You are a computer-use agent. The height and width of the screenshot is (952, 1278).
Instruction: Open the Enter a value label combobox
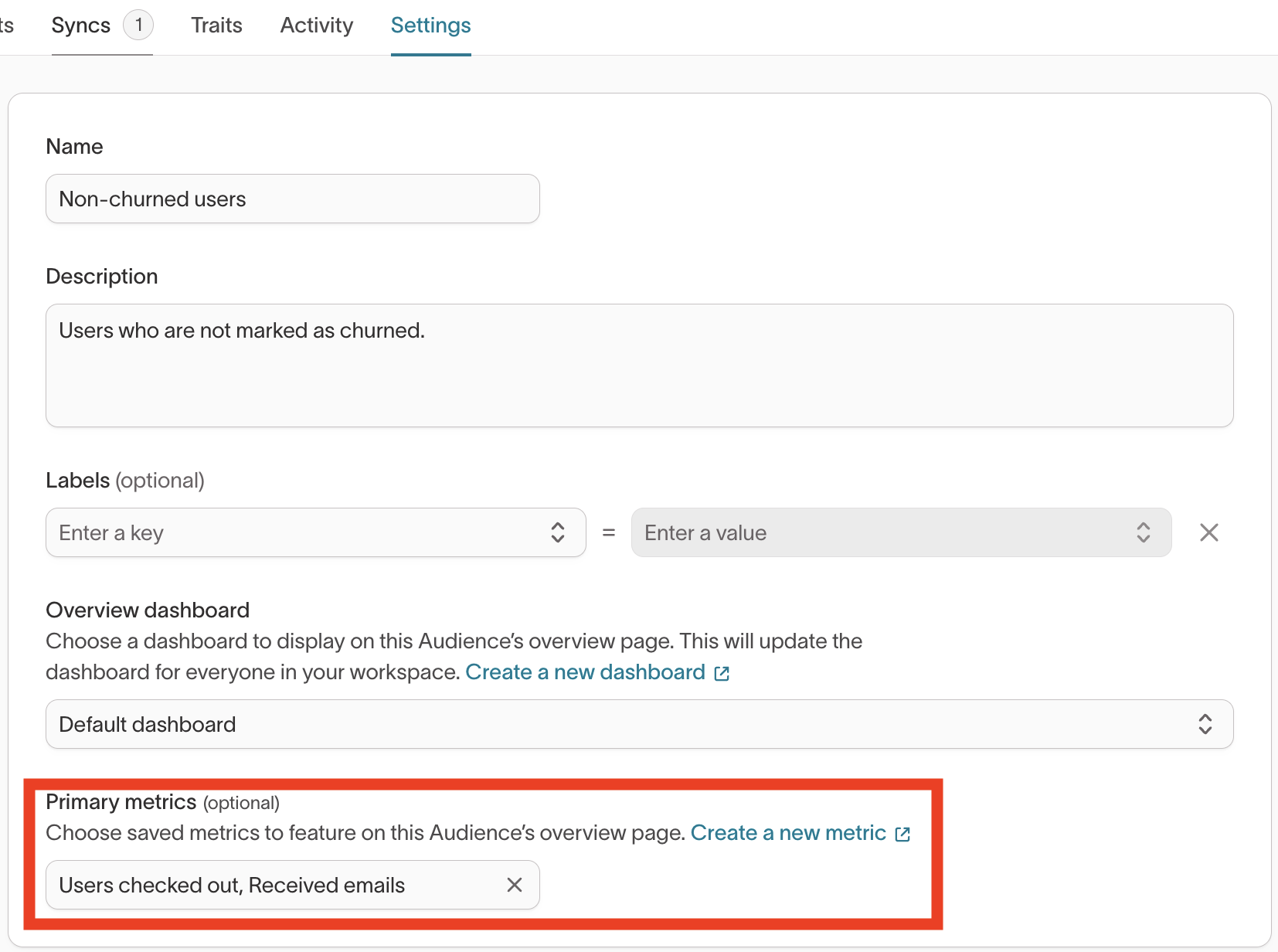(x=881, y=532)
